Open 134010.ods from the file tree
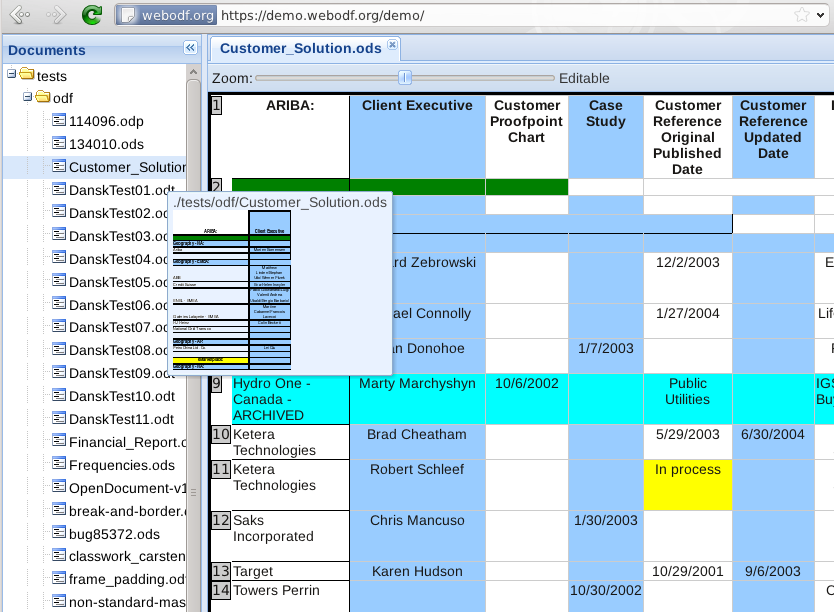The image size is (834, 612). pyautogui.click(x=106, y=144)
